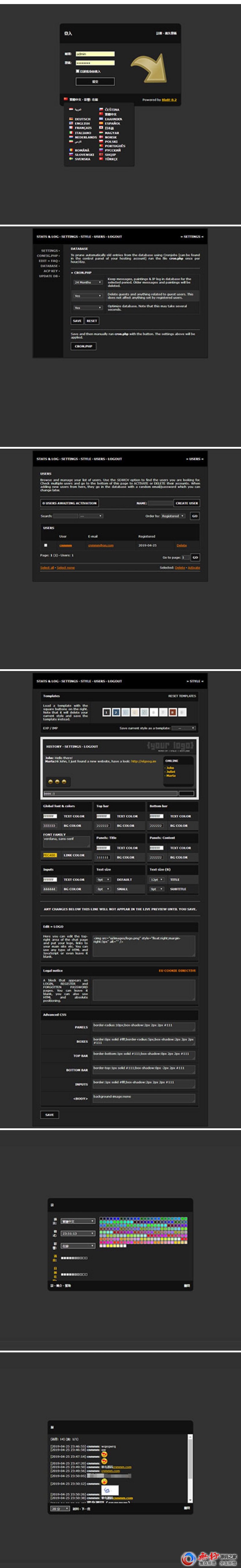Choose LOGOUT in the Users page menu
The height and width of the screenshot is (1568, 241).
pyautogui.click(x=115, y=459)
